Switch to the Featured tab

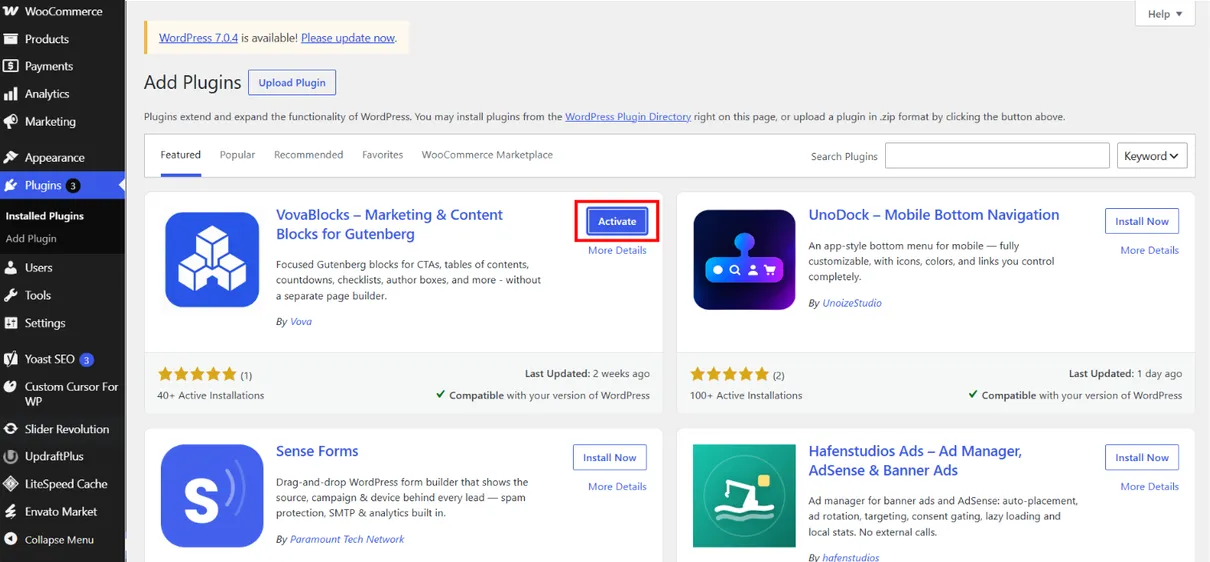181,155
